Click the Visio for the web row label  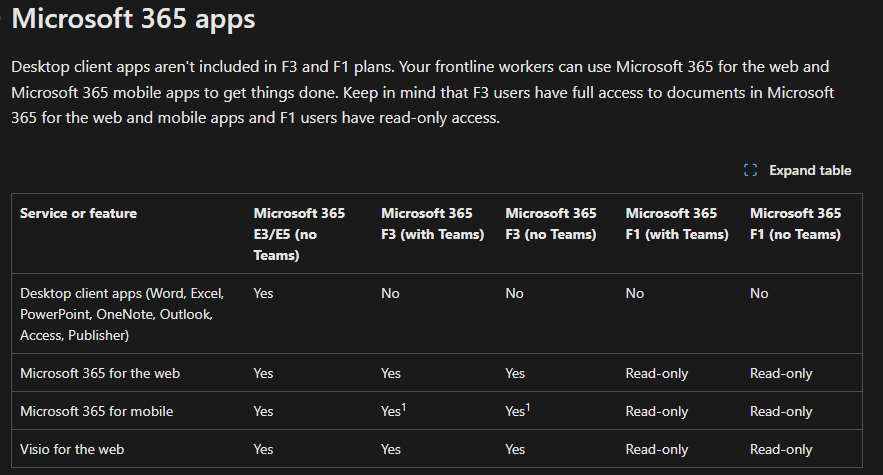pos(72,449)
